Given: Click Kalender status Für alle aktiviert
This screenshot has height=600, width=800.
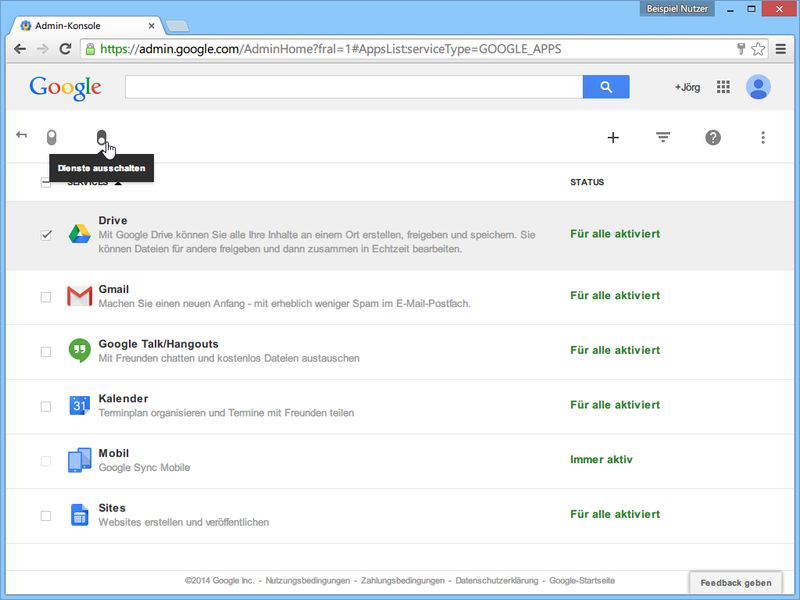Looking at the screenshot, I should pos(615,405).
